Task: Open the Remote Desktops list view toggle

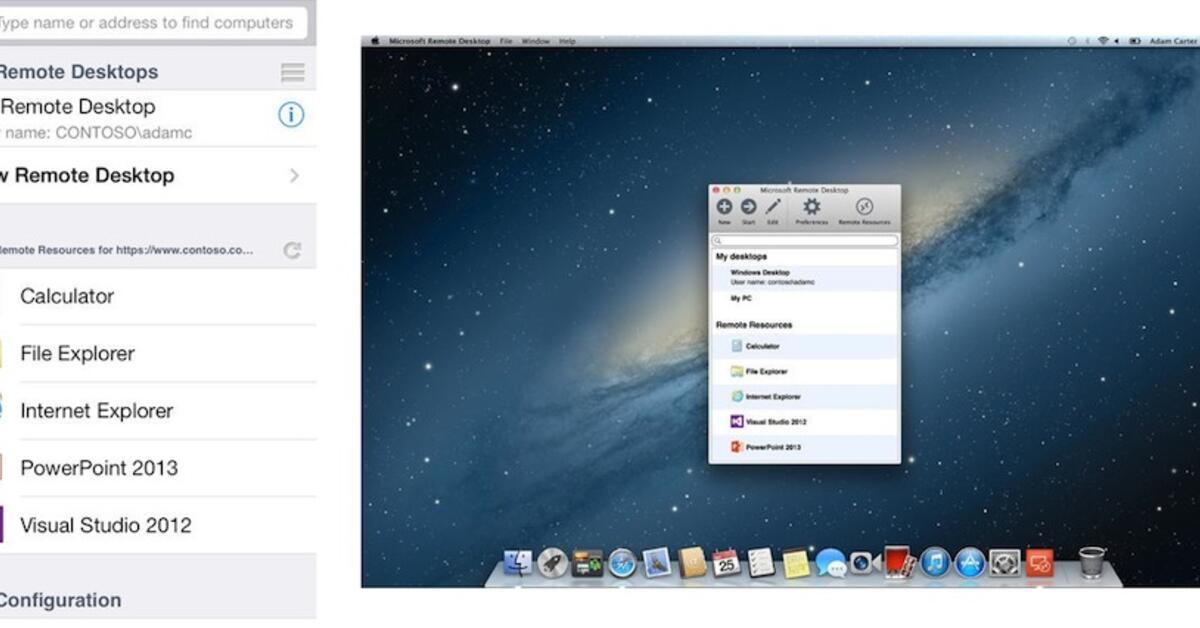Action: pos(291,72)
